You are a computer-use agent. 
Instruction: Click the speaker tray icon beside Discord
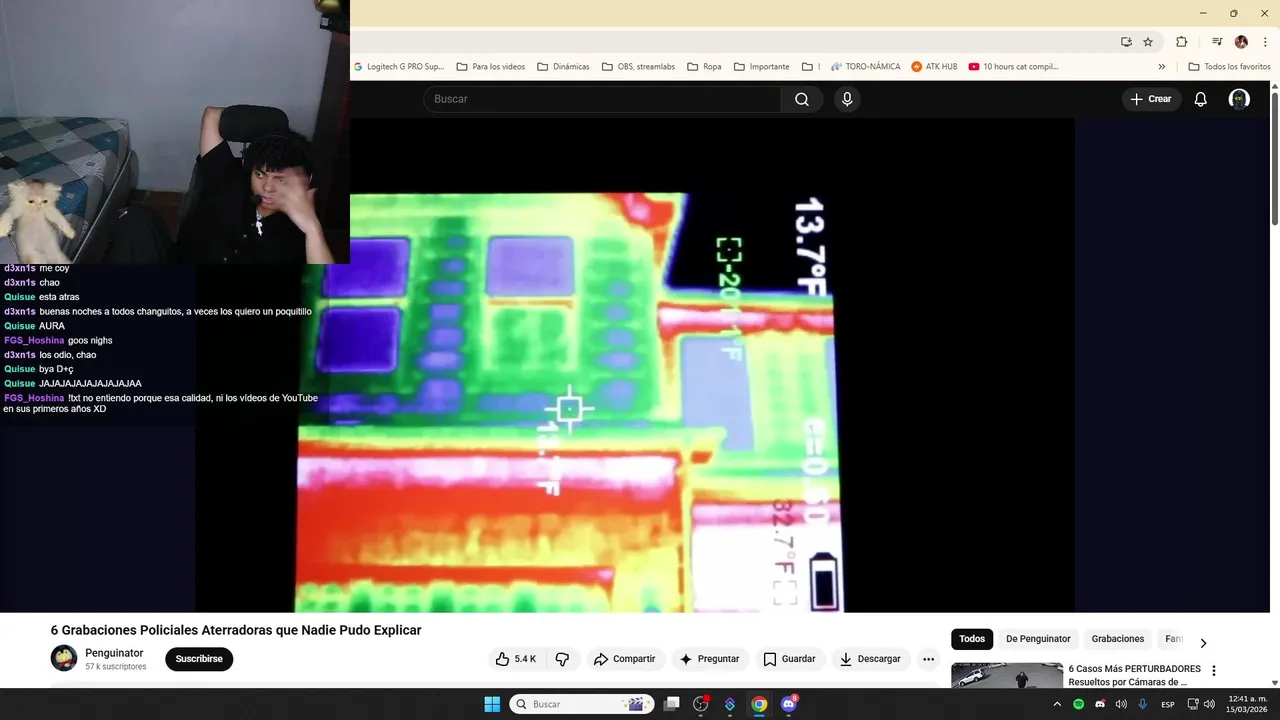coord(1121,704)
